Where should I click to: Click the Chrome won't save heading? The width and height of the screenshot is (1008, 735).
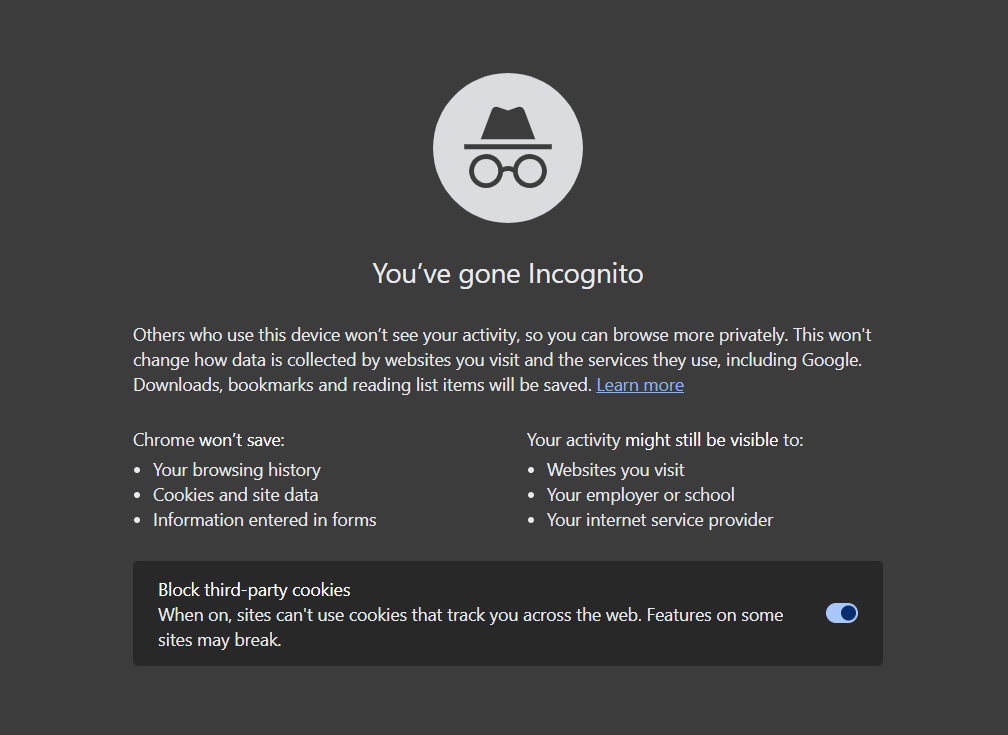coord(208,440)
